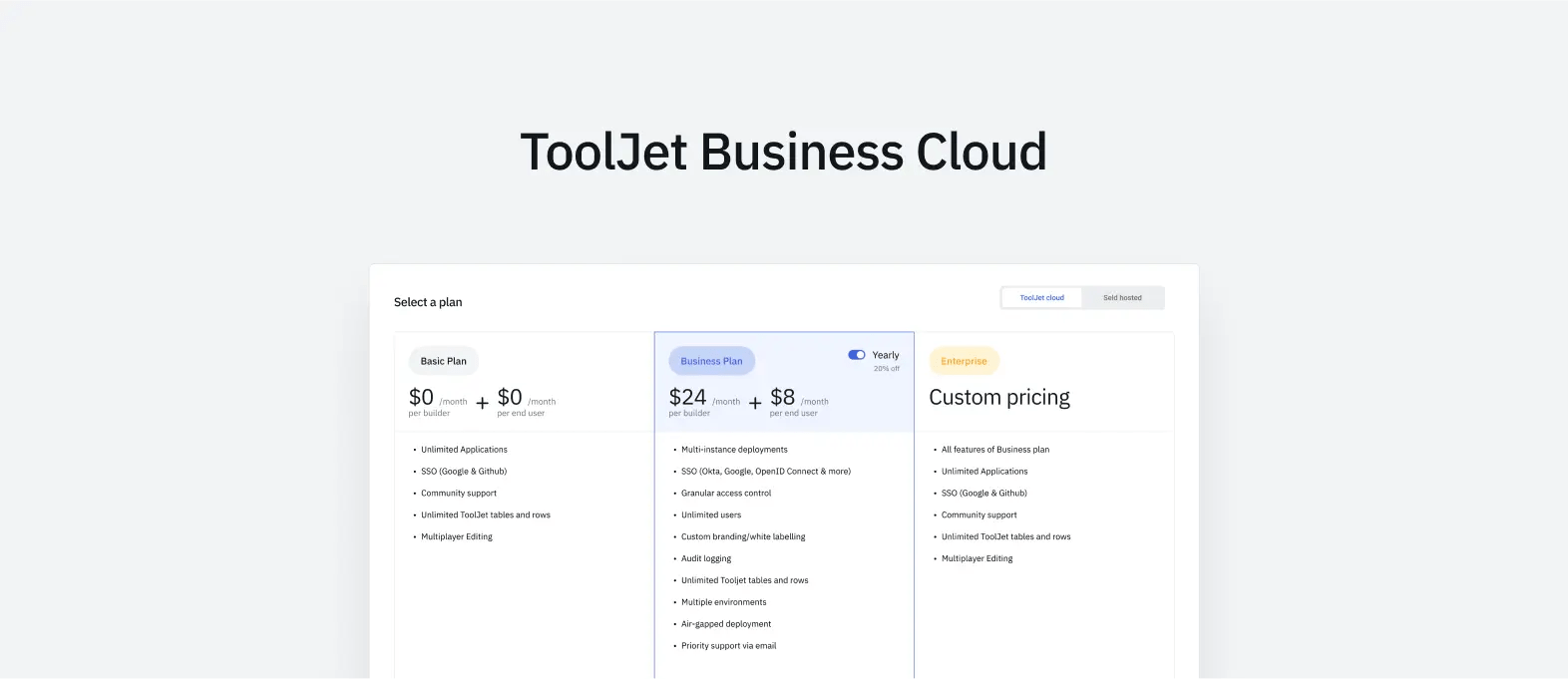Click the '20% off' label
This screenshot has height=679, width=1568.
tap(887, 369)
